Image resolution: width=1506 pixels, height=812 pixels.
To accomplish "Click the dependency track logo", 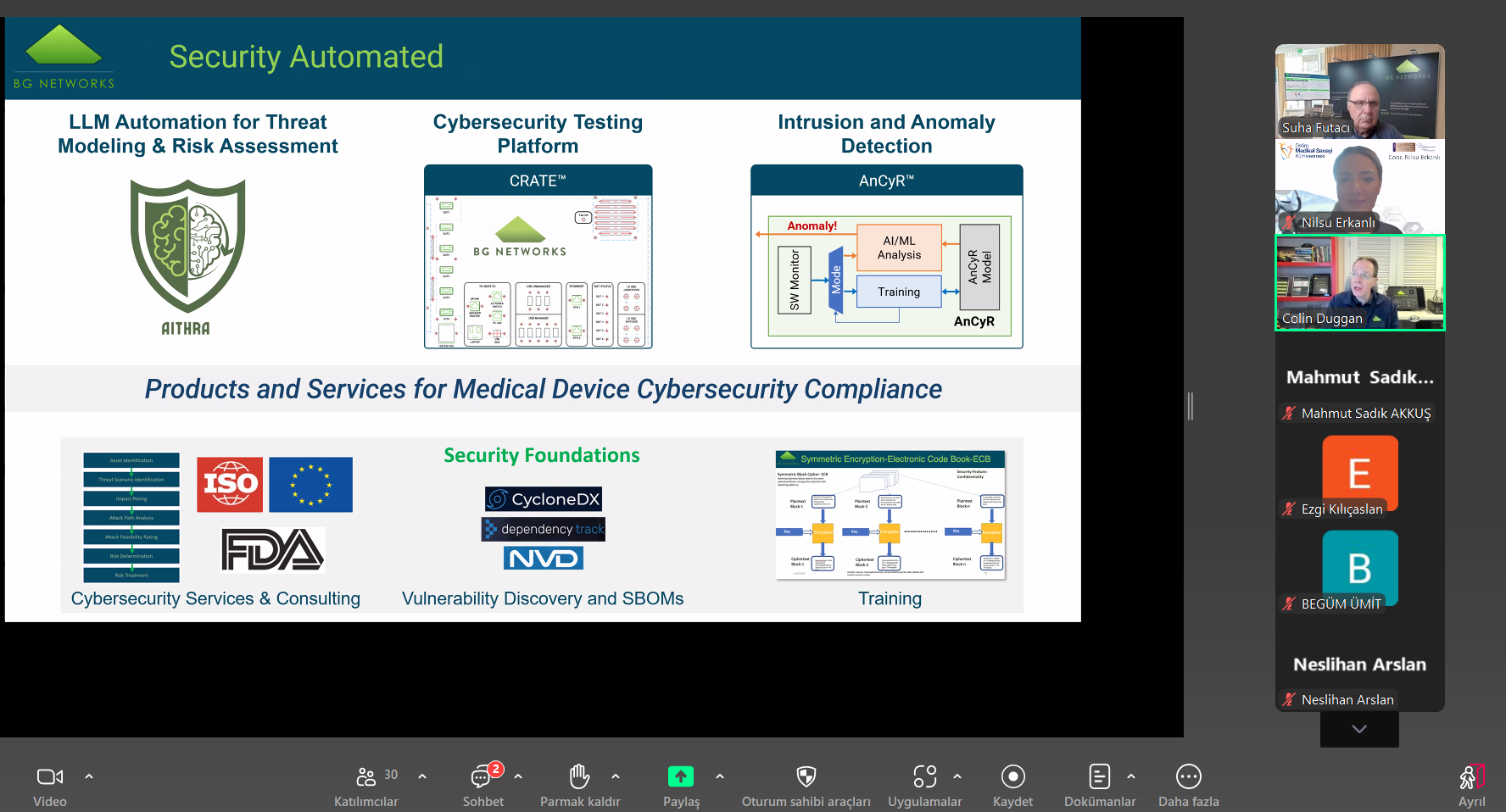I will 544,529.
